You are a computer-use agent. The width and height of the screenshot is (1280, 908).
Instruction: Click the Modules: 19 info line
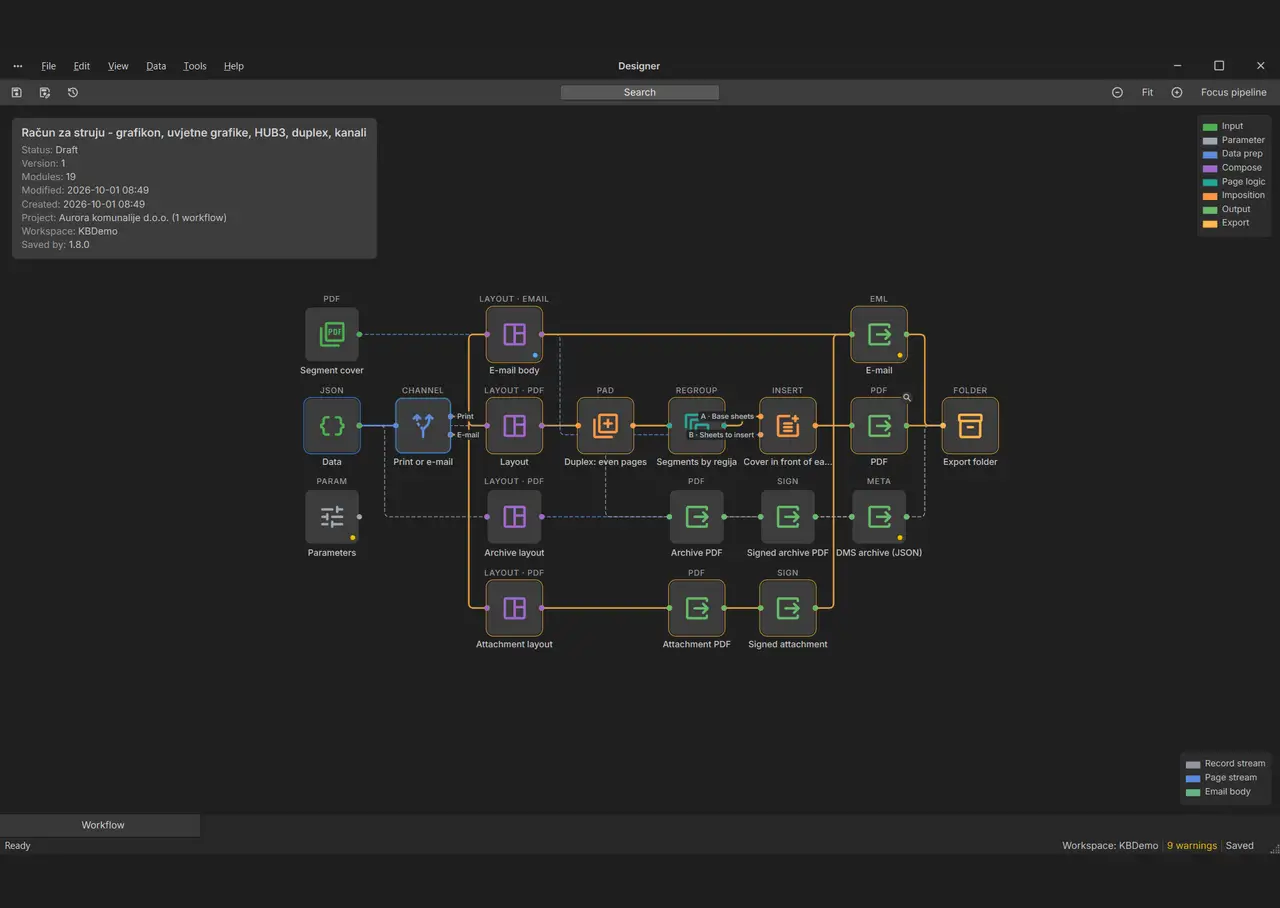(49, 177)
